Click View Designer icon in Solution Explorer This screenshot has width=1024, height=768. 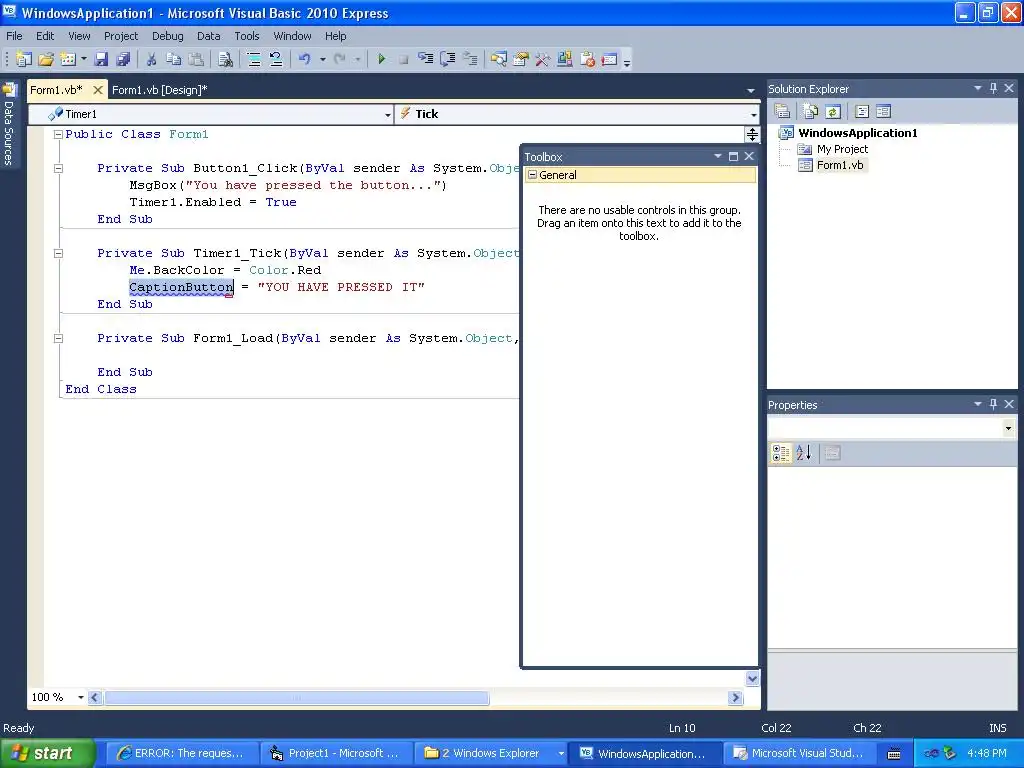(884, 112)
